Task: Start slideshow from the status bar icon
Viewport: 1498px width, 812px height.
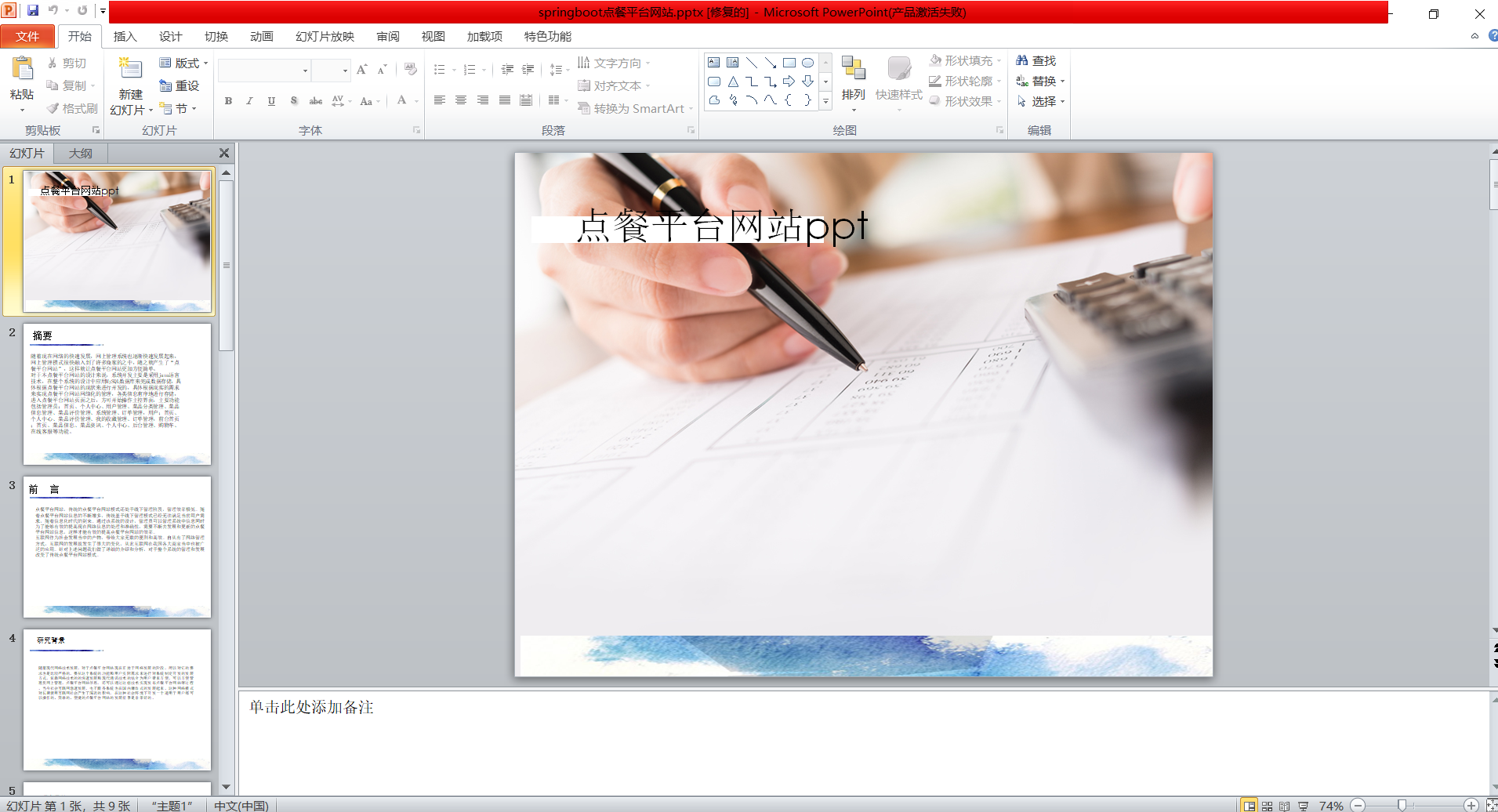Action: click(x=1303, y=806)
